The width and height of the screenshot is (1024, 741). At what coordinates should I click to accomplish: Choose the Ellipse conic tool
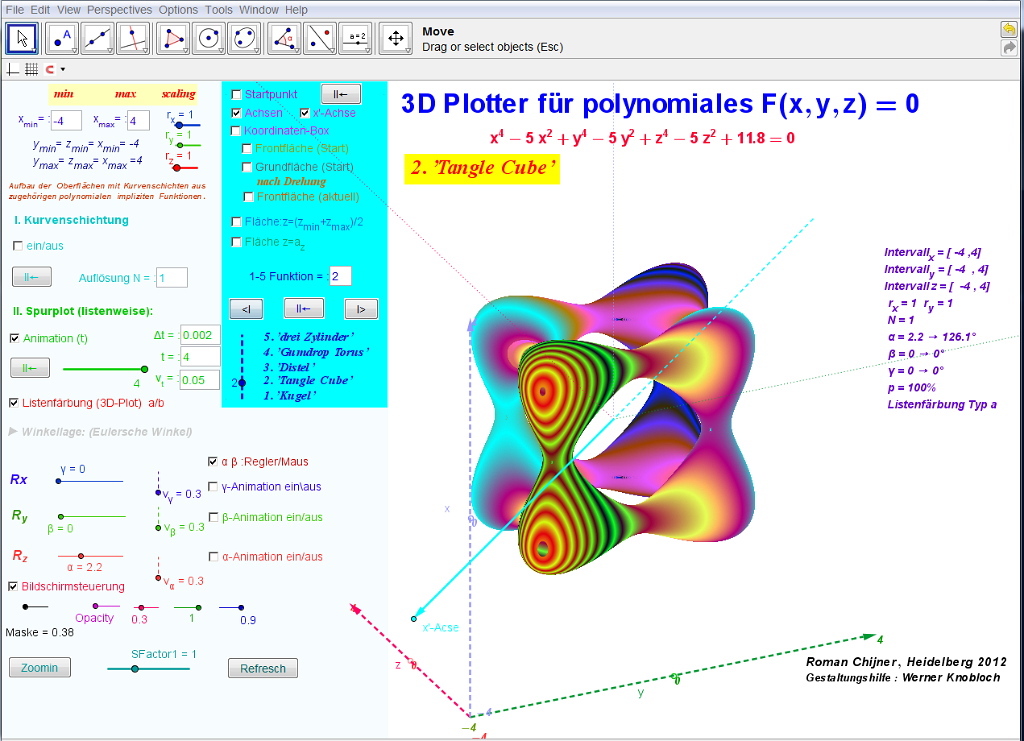coord(244,38)
